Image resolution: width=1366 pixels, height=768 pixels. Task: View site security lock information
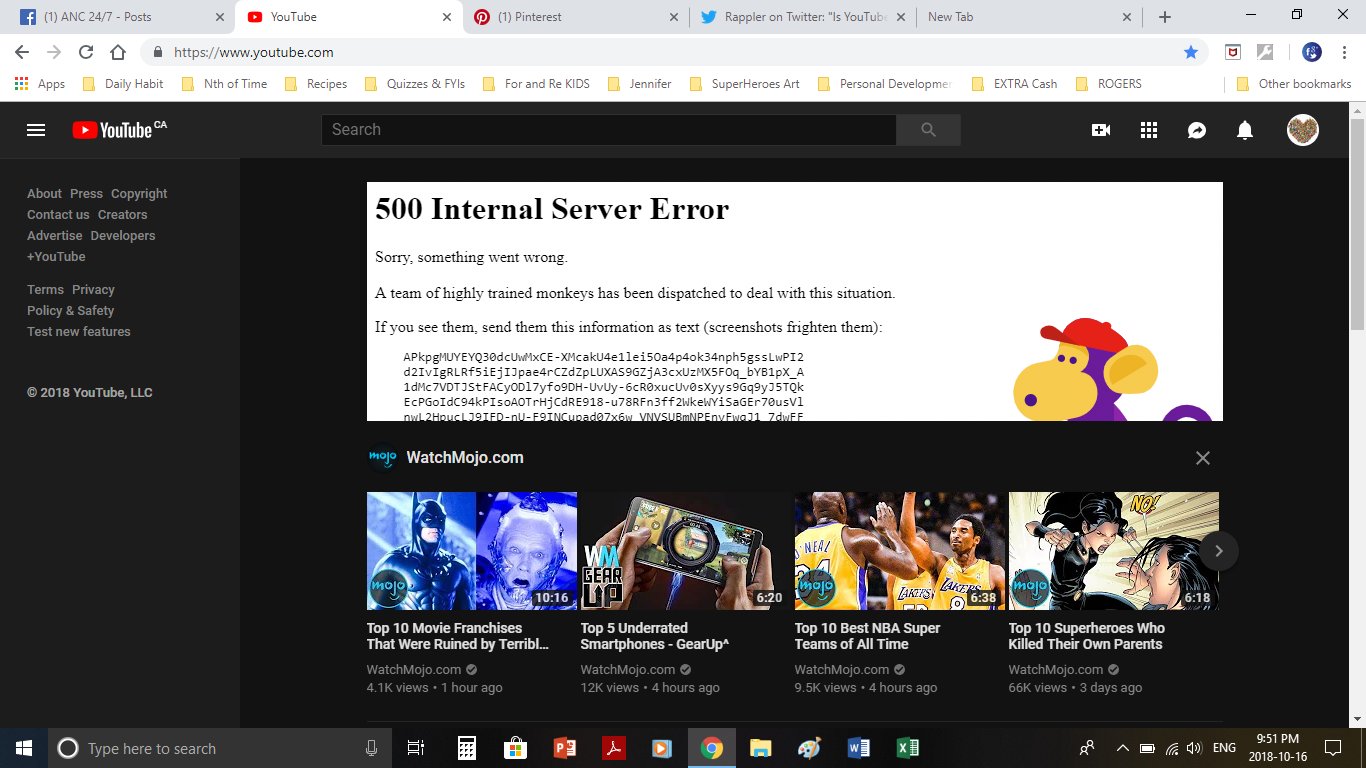coord(157,52)
